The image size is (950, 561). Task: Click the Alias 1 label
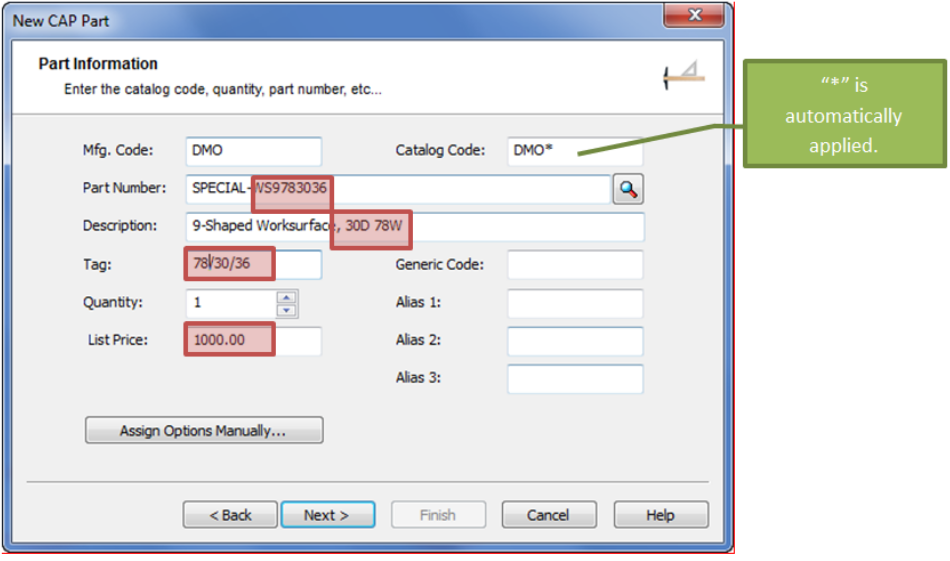coord(418,302)
